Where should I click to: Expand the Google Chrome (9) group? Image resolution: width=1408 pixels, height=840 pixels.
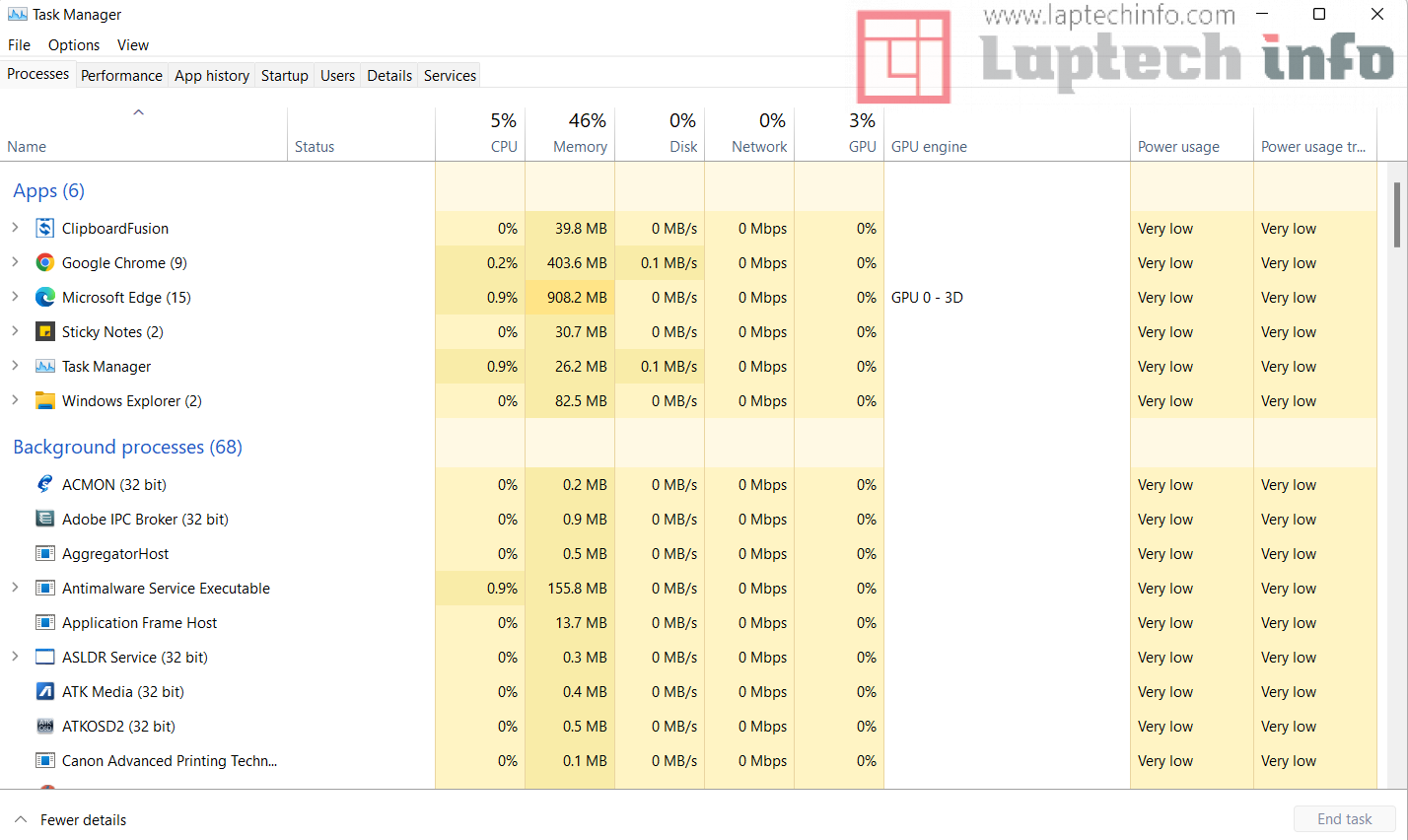tap(15, 262)
